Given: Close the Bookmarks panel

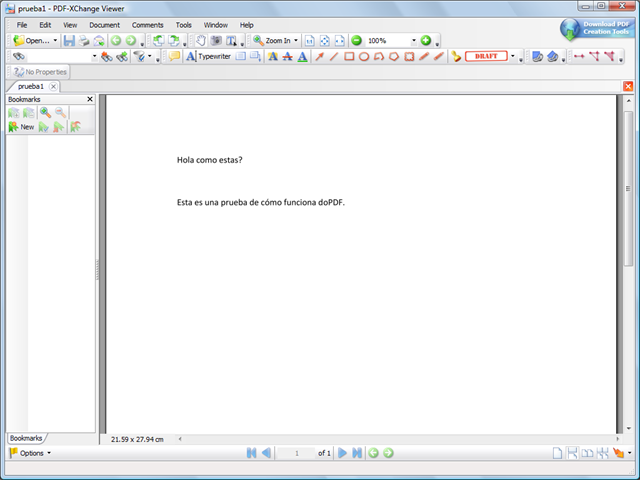Looking at the screenshot, I should pos(90,99).
